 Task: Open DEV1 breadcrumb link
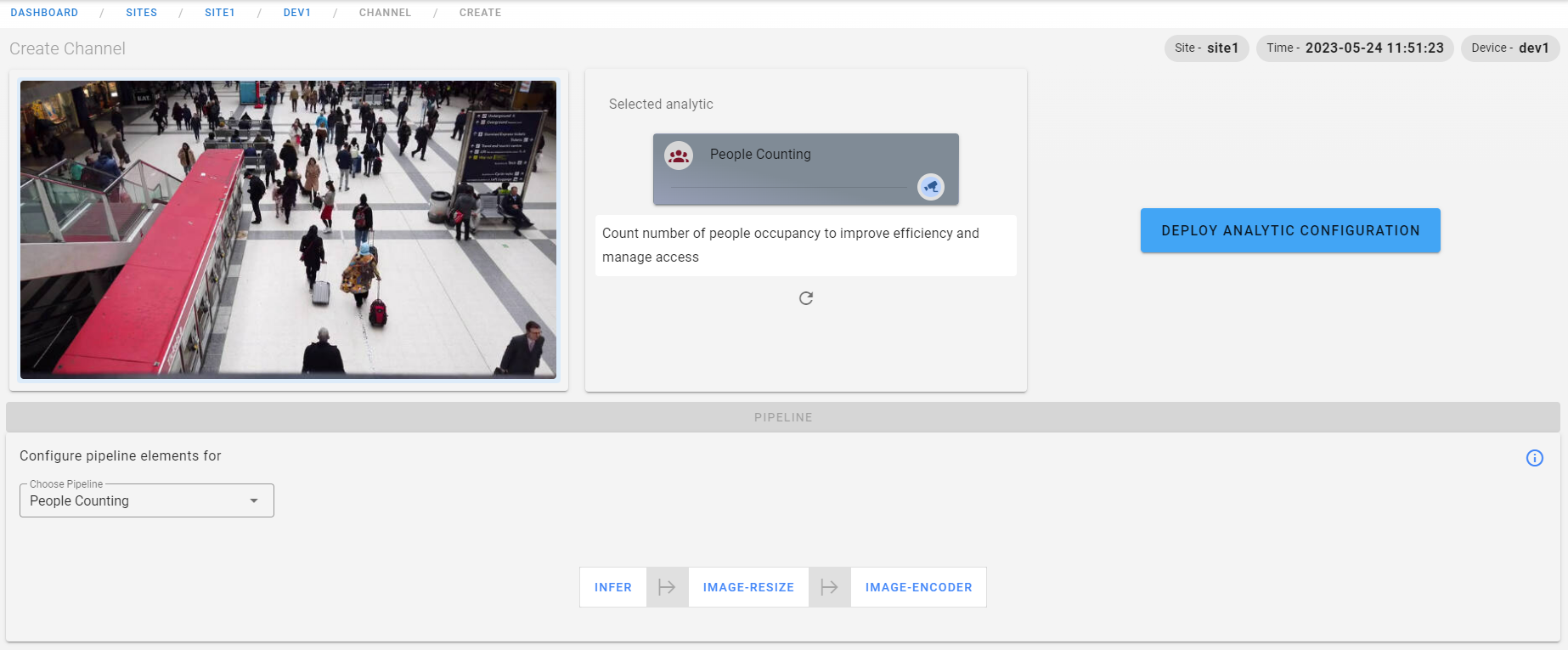pyautogui.click(x=296, y=13)
